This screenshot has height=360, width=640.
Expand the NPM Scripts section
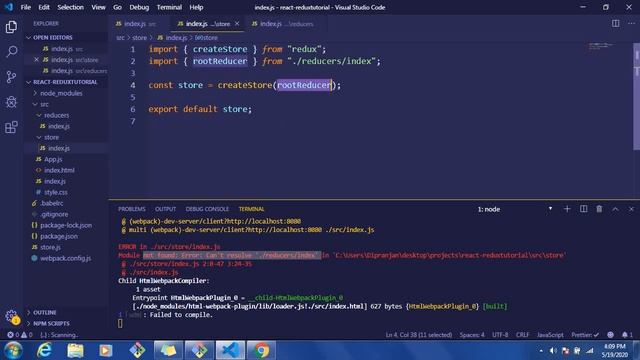[x=51, y=323]
